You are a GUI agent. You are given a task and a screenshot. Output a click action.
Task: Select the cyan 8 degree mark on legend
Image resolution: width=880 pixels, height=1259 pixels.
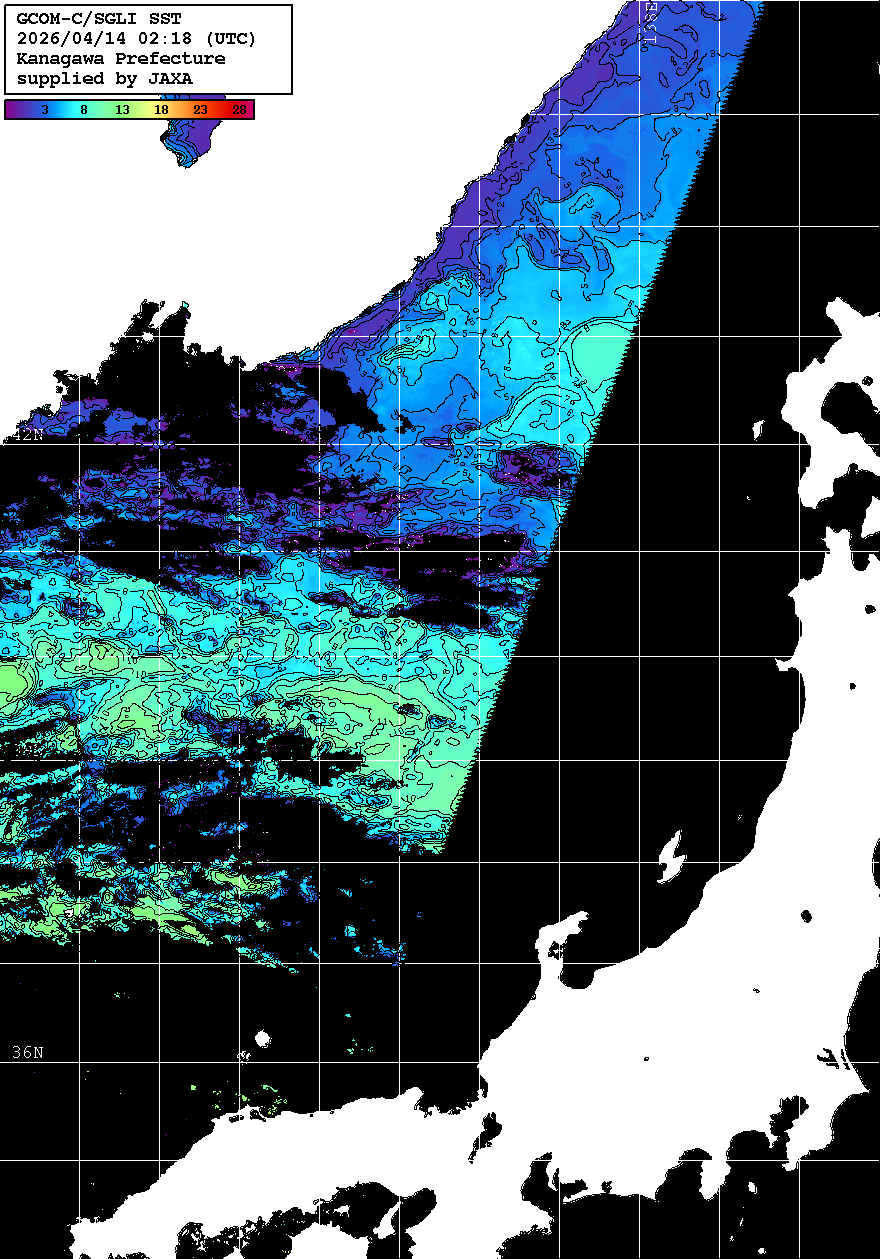pos(83,110)
